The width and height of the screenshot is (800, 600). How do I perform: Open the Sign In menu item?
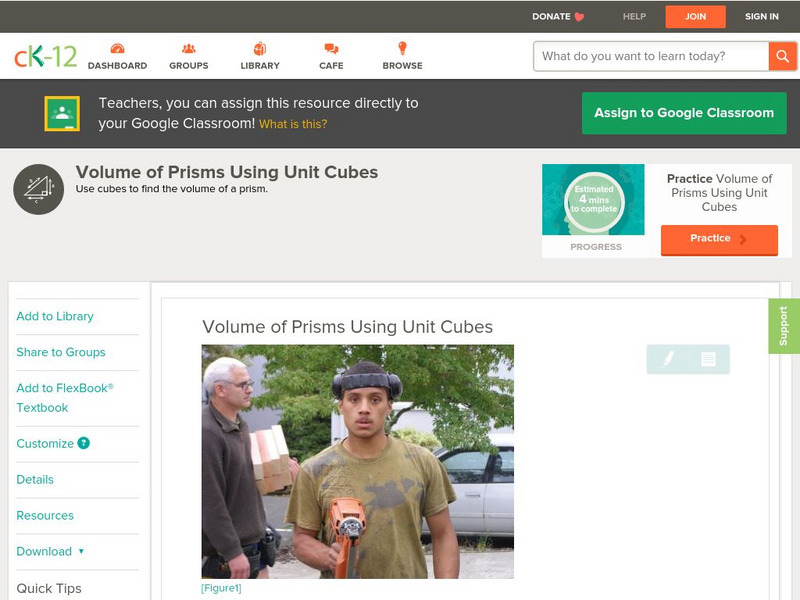pyautogui.click(x=762, y=16)
